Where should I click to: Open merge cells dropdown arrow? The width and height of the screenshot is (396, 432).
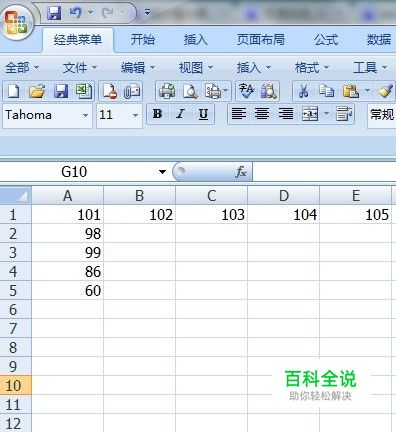tap(326, 114)
